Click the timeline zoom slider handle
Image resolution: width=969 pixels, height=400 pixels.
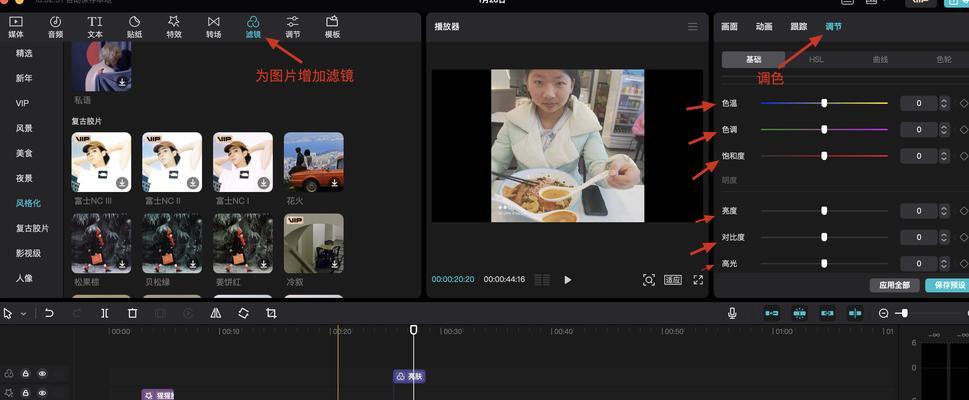click(904, 313)
